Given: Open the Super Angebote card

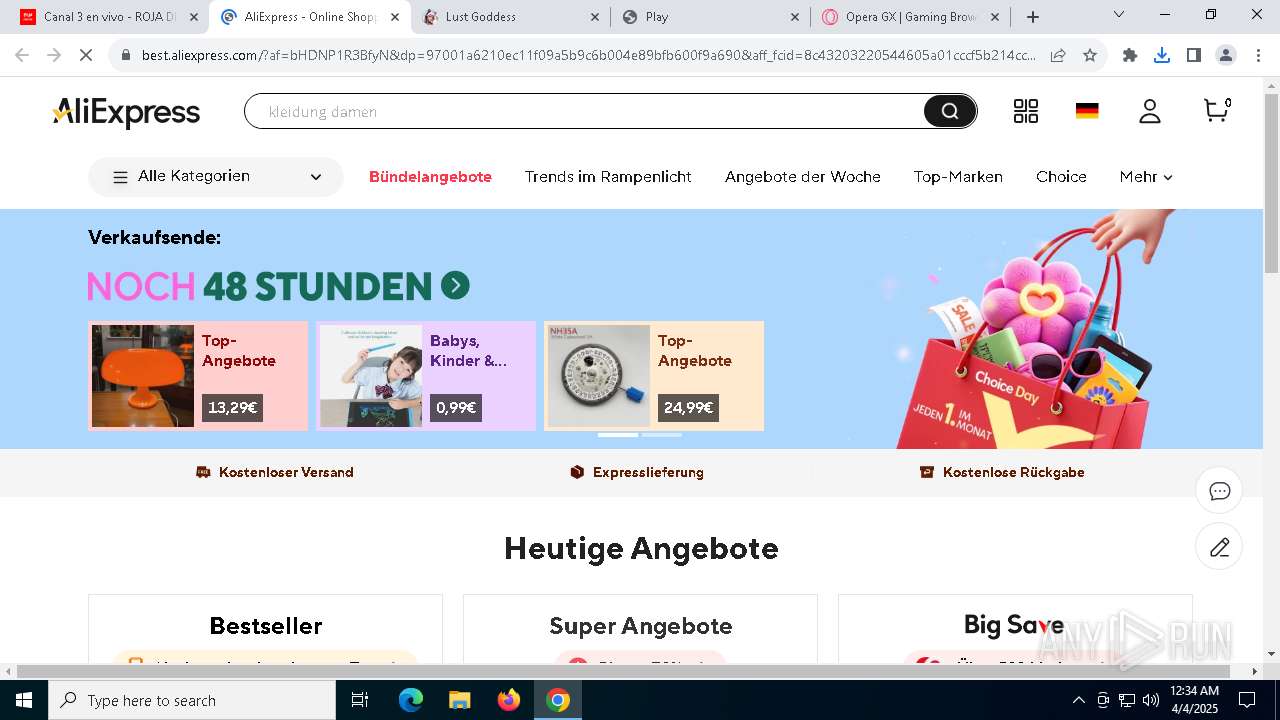Looking at the screenshot, I should [640, 629].
